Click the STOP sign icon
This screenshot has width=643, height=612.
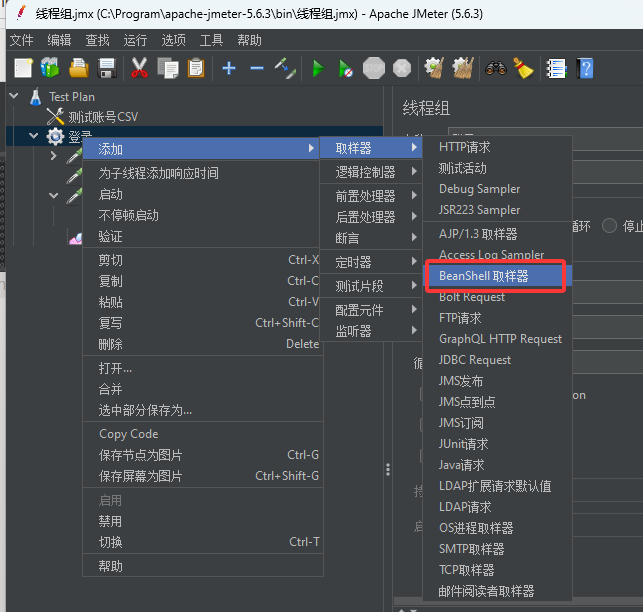[374, 68]
